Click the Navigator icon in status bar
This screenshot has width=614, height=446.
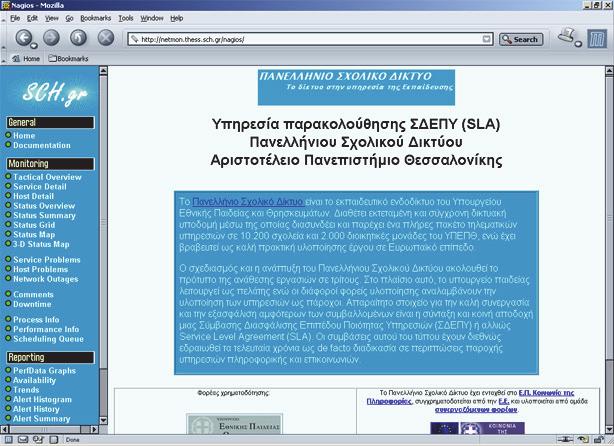(9, 440)
